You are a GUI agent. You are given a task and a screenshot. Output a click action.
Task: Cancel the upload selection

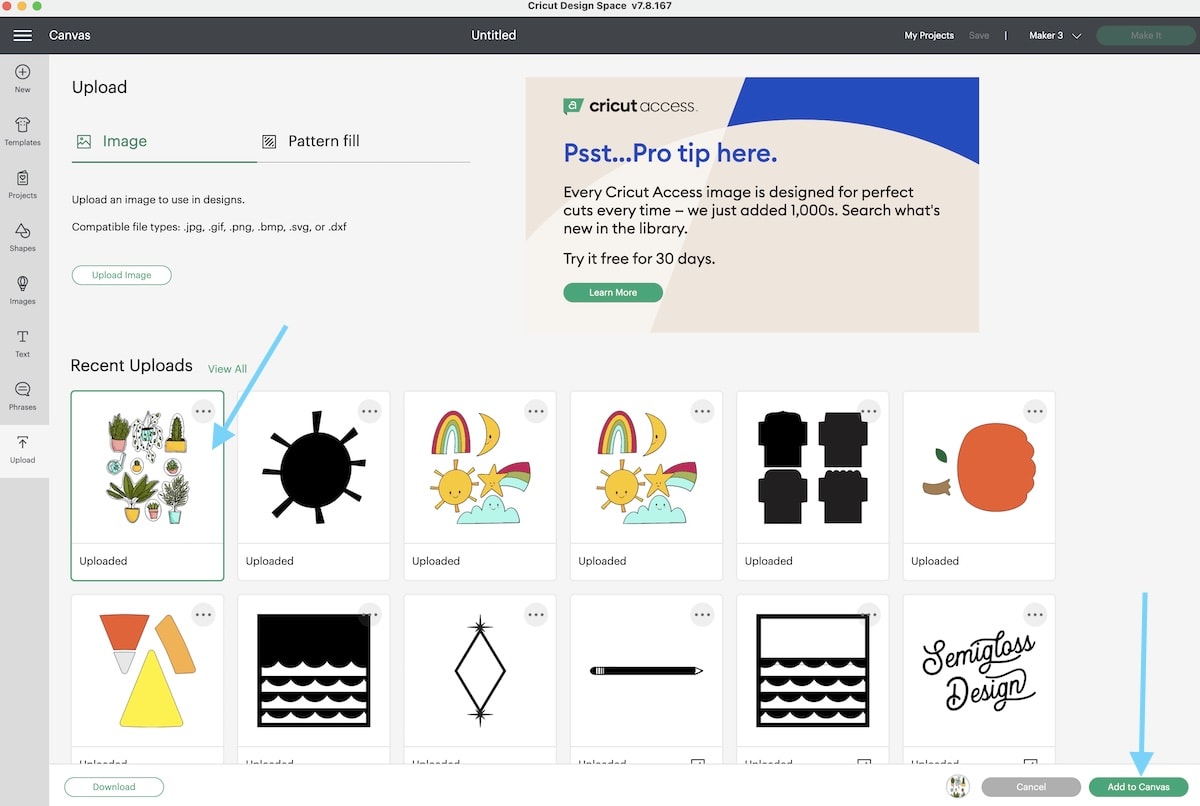pyautogui.click(x=1031, y=787)
